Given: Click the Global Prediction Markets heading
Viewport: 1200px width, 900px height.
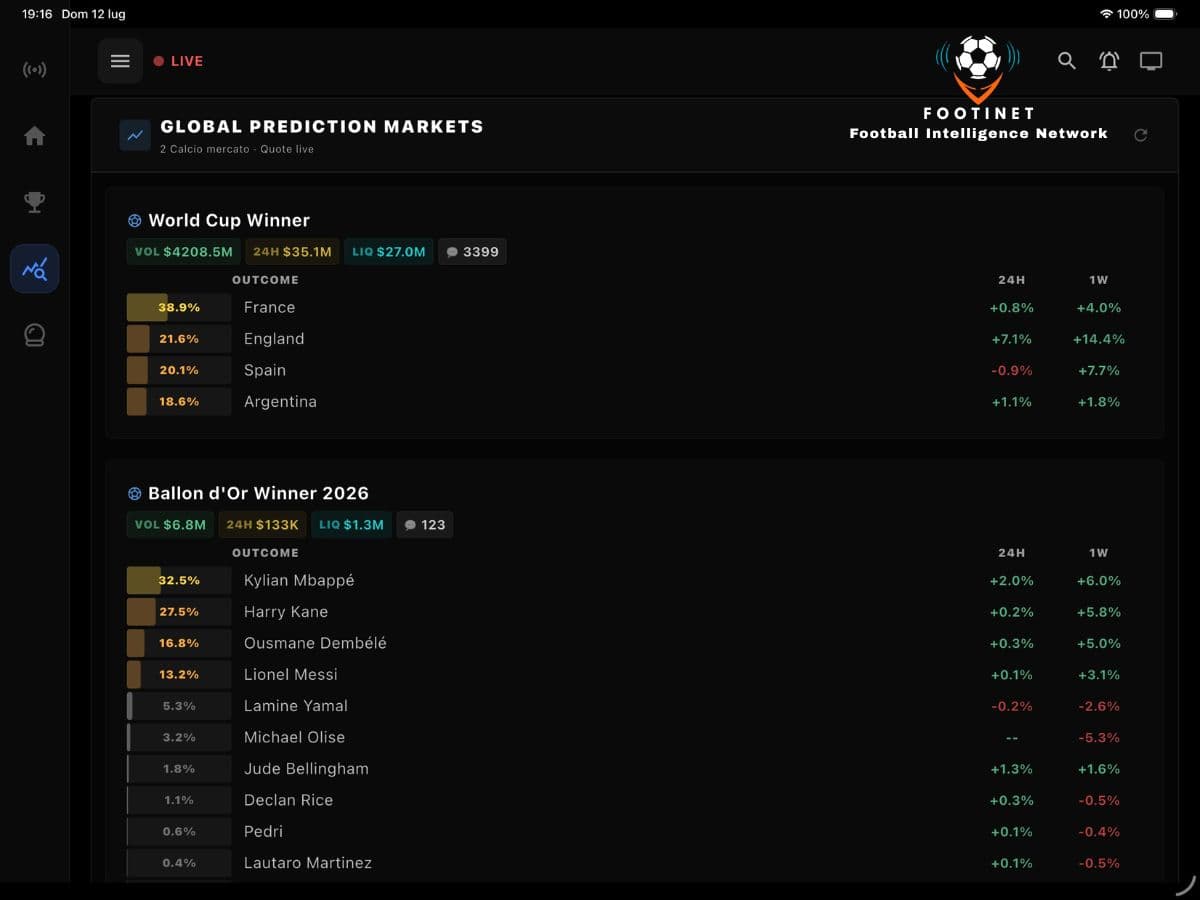Looking at the screenshot, I should point(322,127).
